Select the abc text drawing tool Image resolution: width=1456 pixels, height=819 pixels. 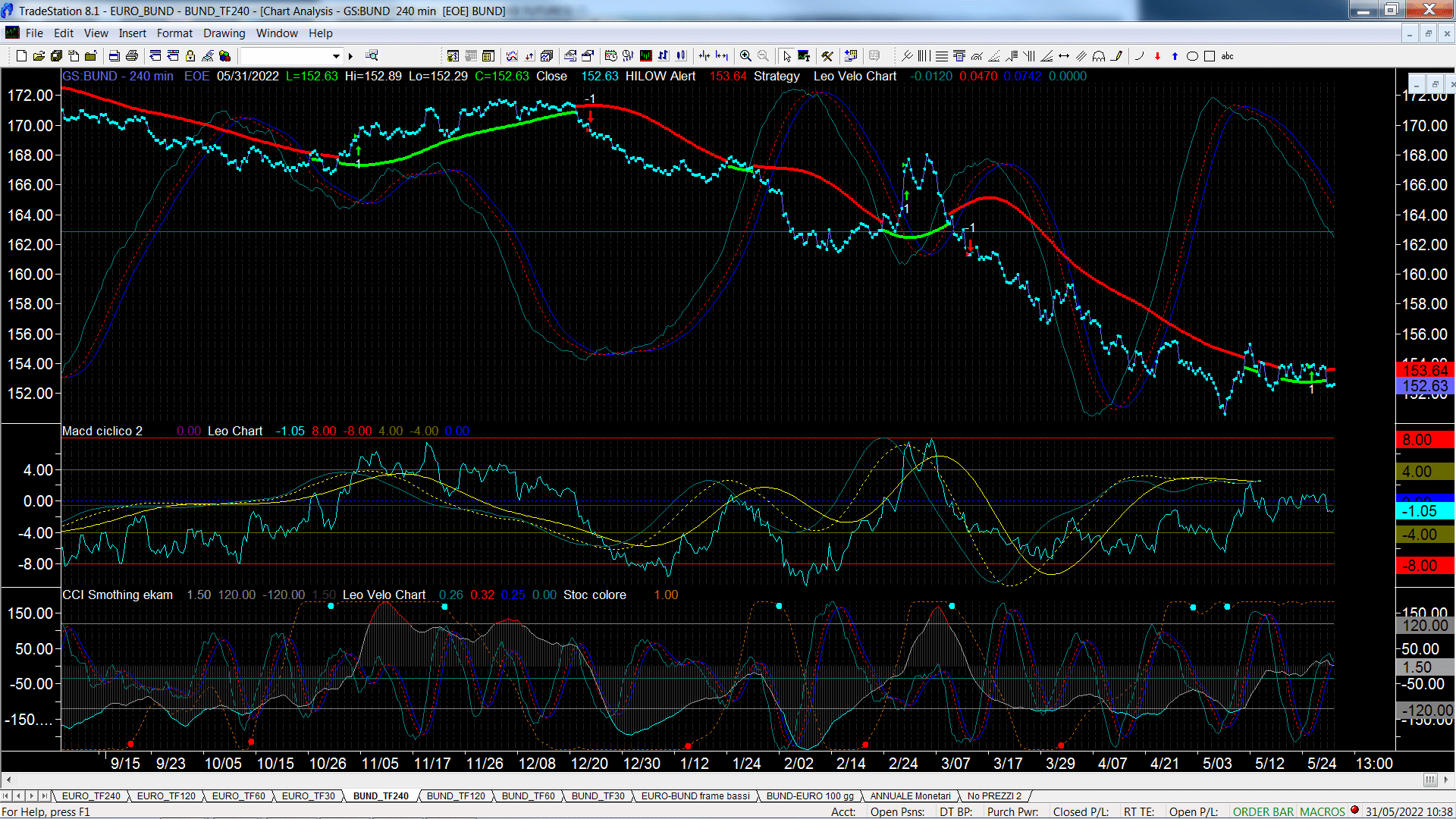click(x=1227, y=55)
